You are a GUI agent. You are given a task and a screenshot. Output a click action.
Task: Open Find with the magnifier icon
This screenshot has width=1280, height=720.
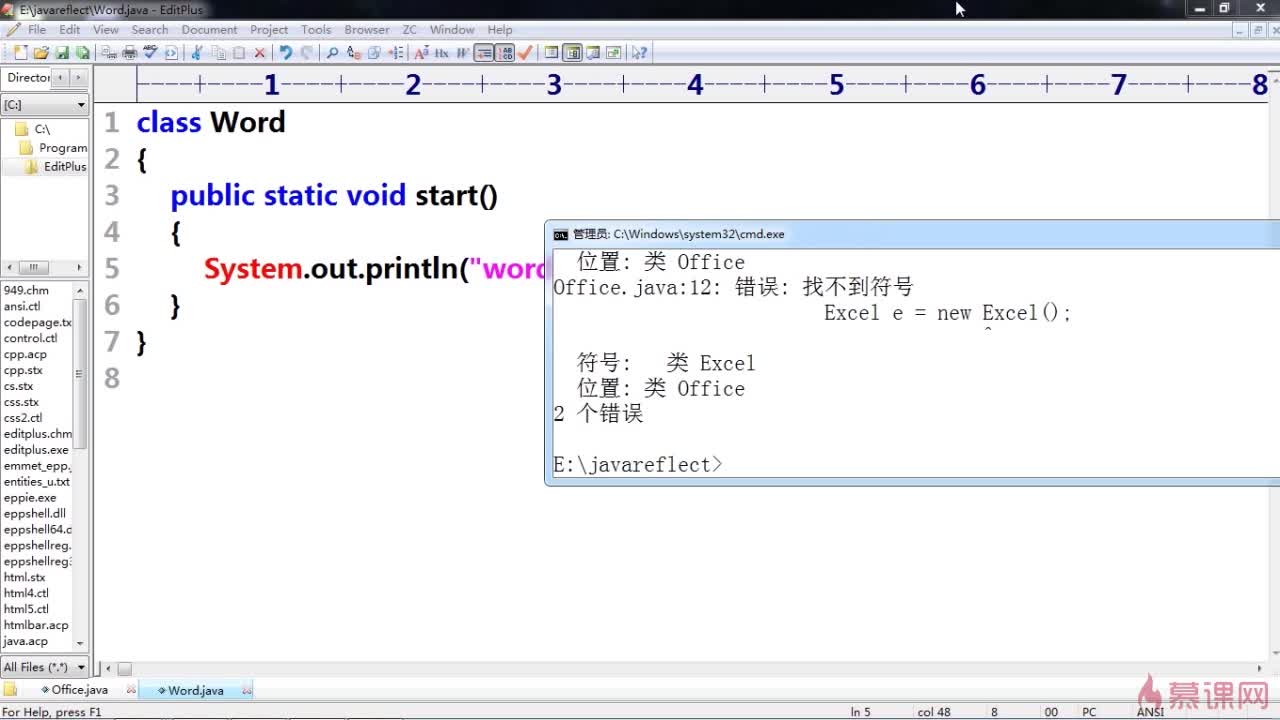point(332,52)
